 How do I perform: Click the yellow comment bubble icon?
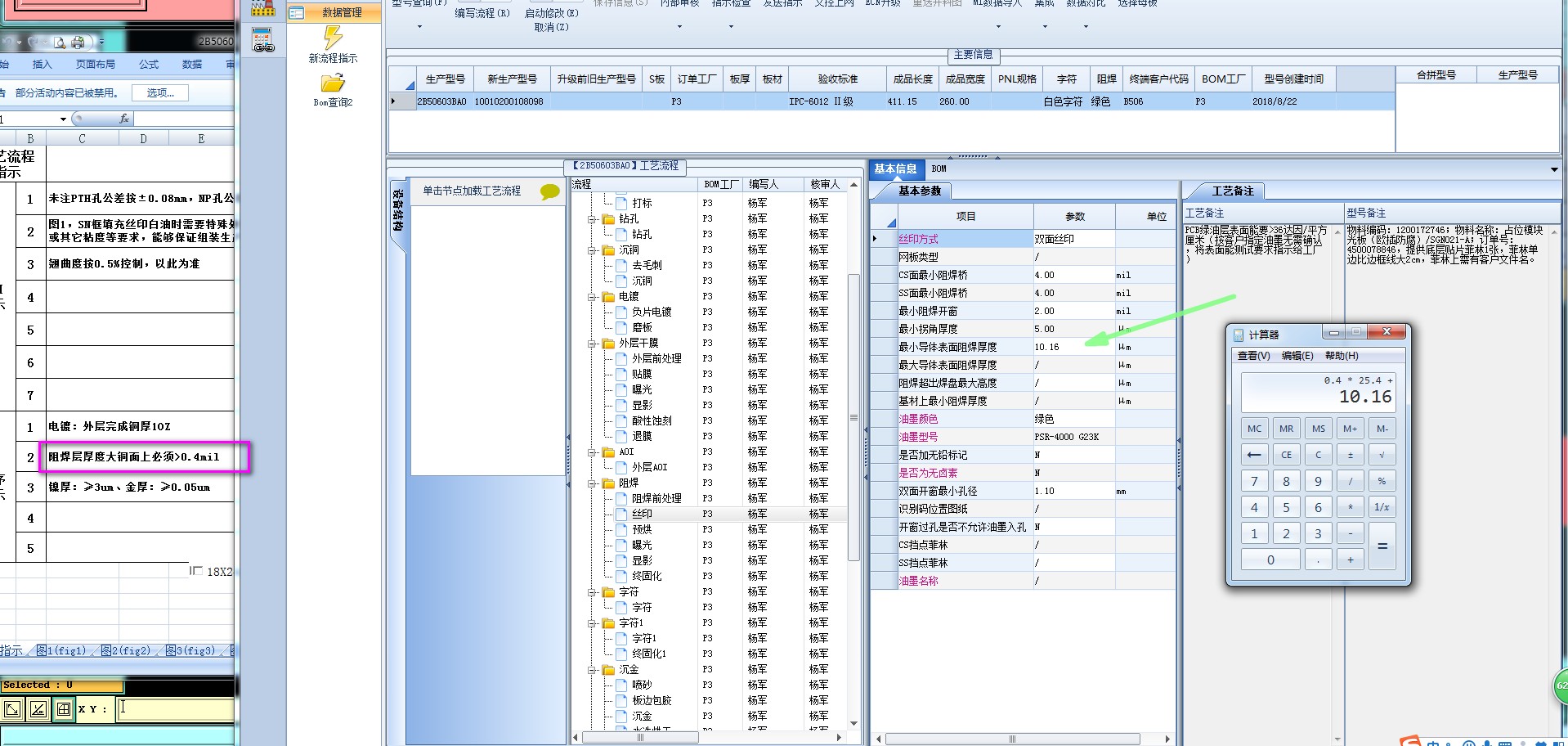click(x=550, y=191)
